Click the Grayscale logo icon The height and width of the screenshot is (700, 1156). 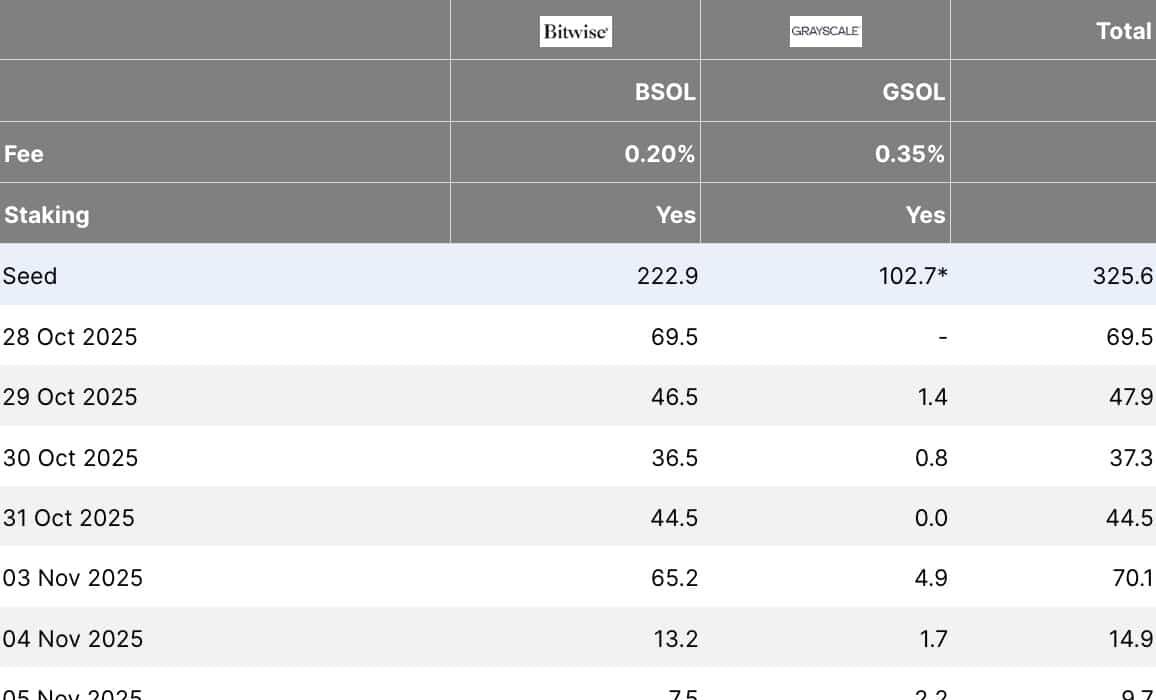point(825,31)
